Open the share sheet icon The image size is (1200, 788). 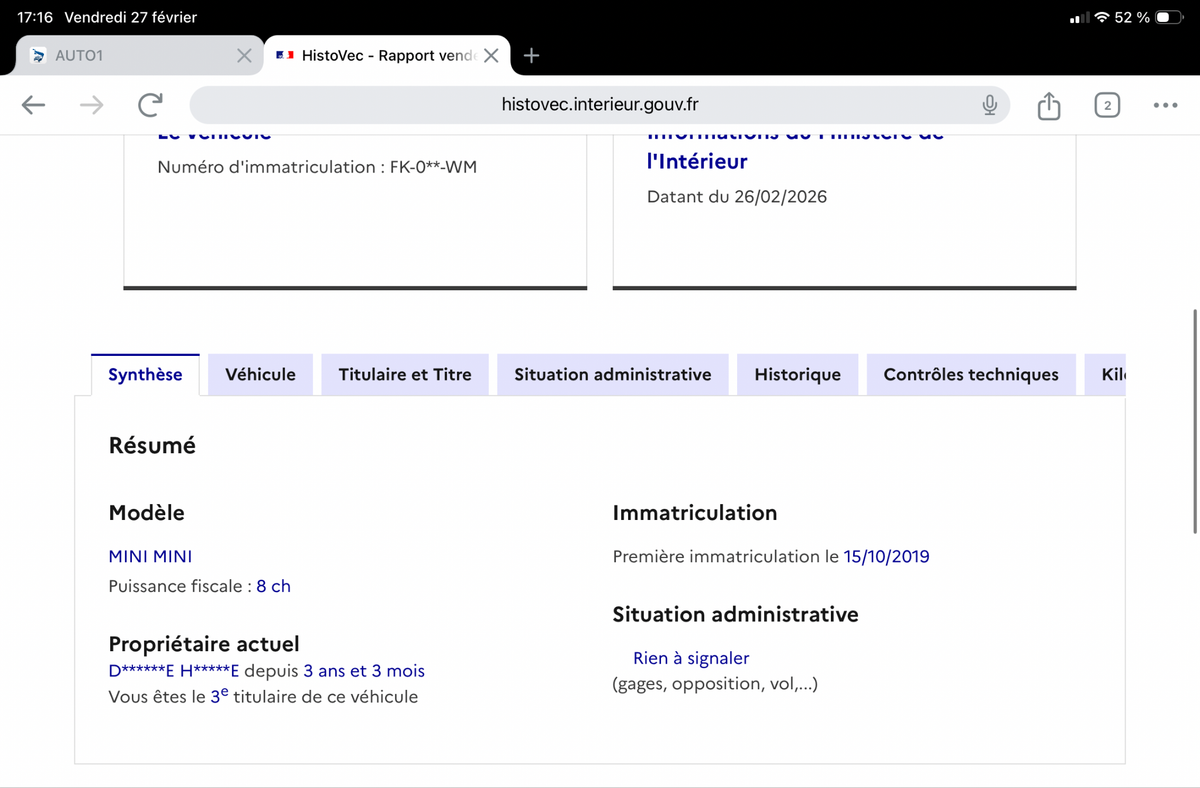[x=1048, y=105]
